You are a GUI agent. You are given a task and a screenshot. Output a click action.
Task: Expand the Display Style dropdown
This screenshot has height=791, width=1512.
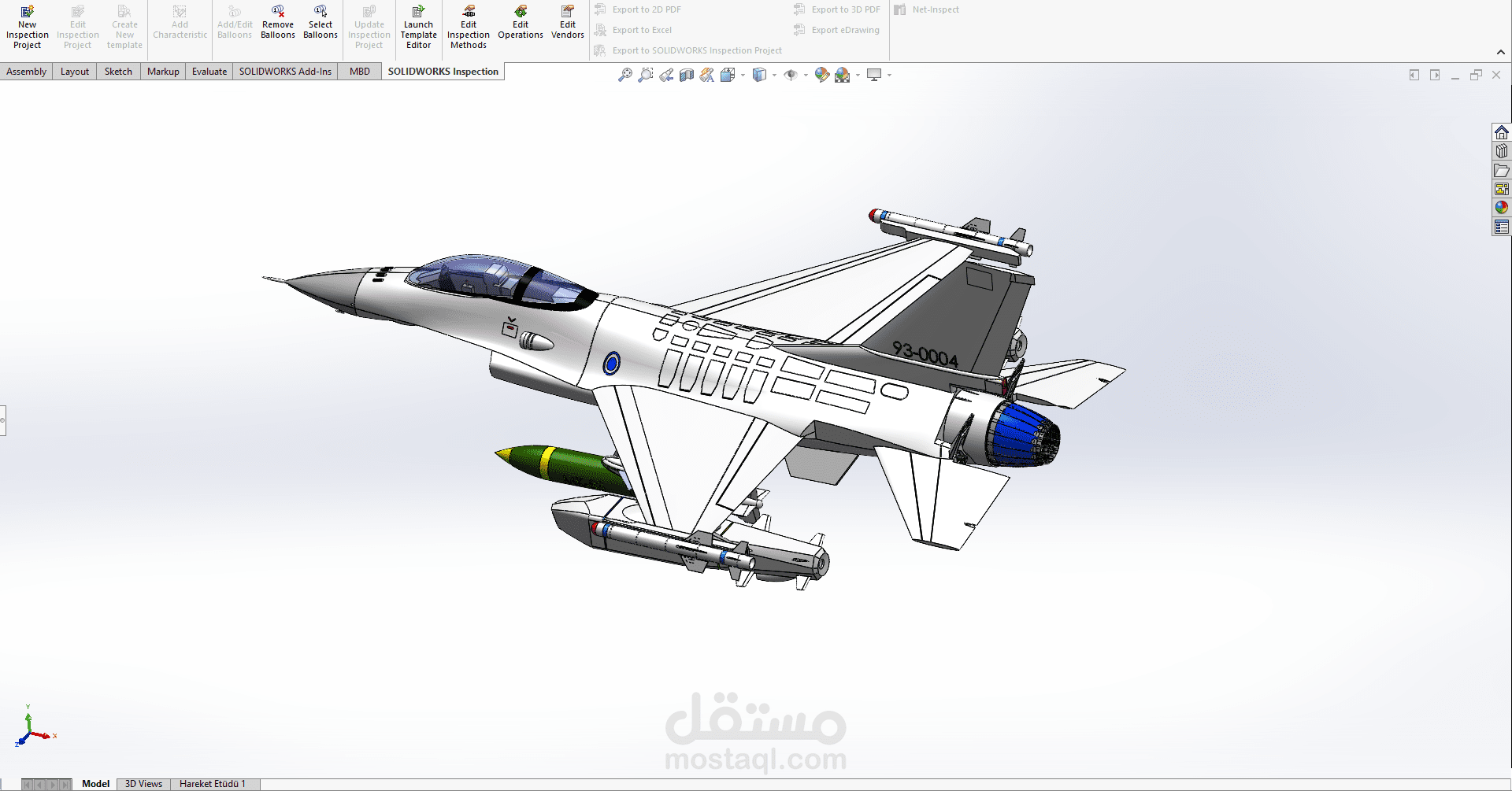pyautogui.click(x=774, y=75)
